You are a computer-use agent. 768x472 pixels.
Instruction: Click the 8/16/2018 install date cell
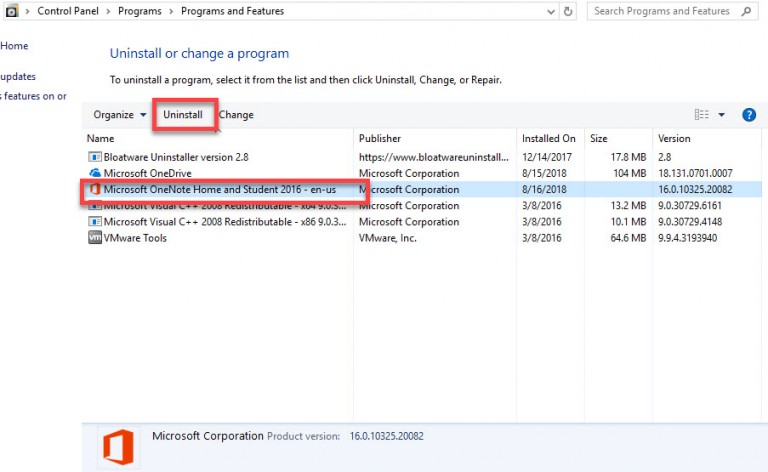(544, 189)
